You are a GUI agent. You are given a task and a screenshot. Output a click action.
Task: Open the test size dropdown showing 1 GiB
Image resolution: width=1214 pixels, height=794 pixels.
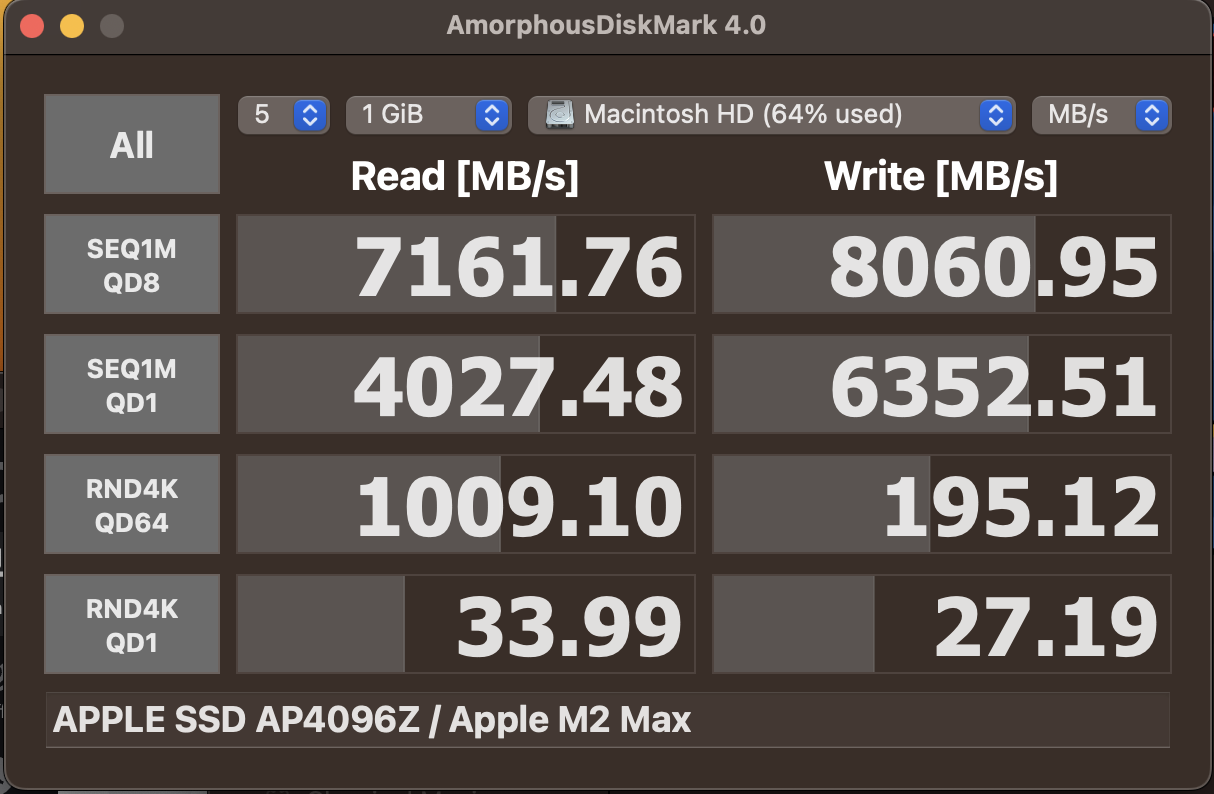point(428,115)
